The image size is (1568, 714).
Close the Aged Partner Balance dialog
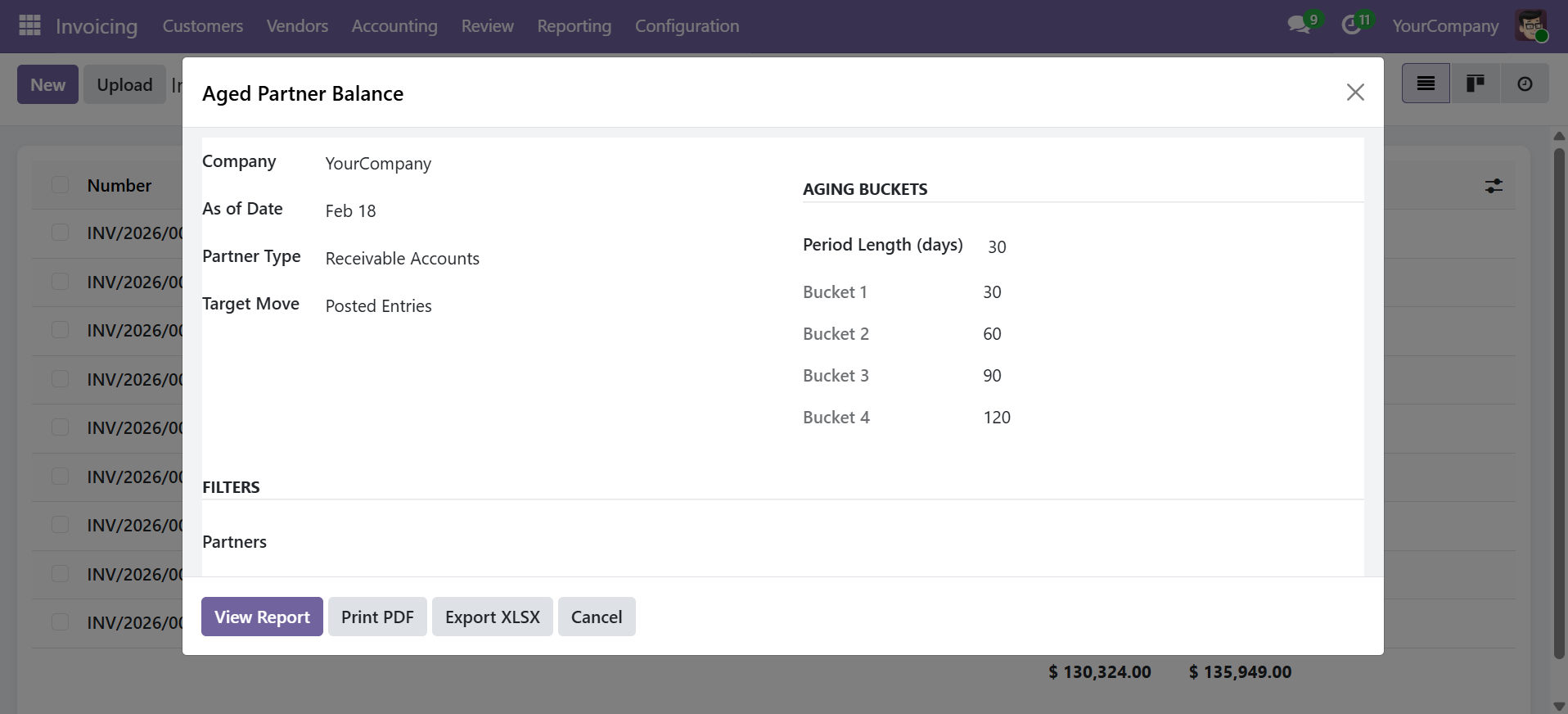[x=1355, y=93]
